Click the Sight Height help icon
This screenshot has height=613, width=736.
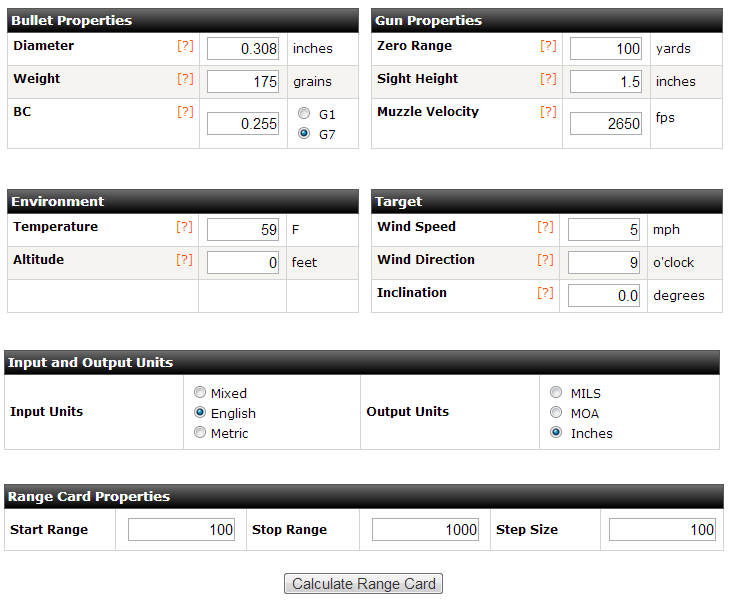548,79
